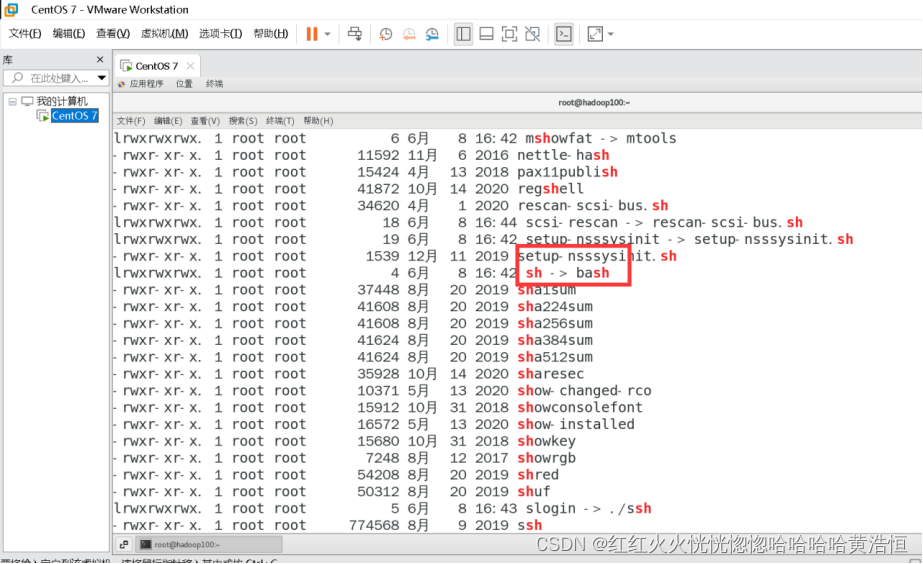
Task: Open the power options dropdown beside pause
Action: click(328, 34)
